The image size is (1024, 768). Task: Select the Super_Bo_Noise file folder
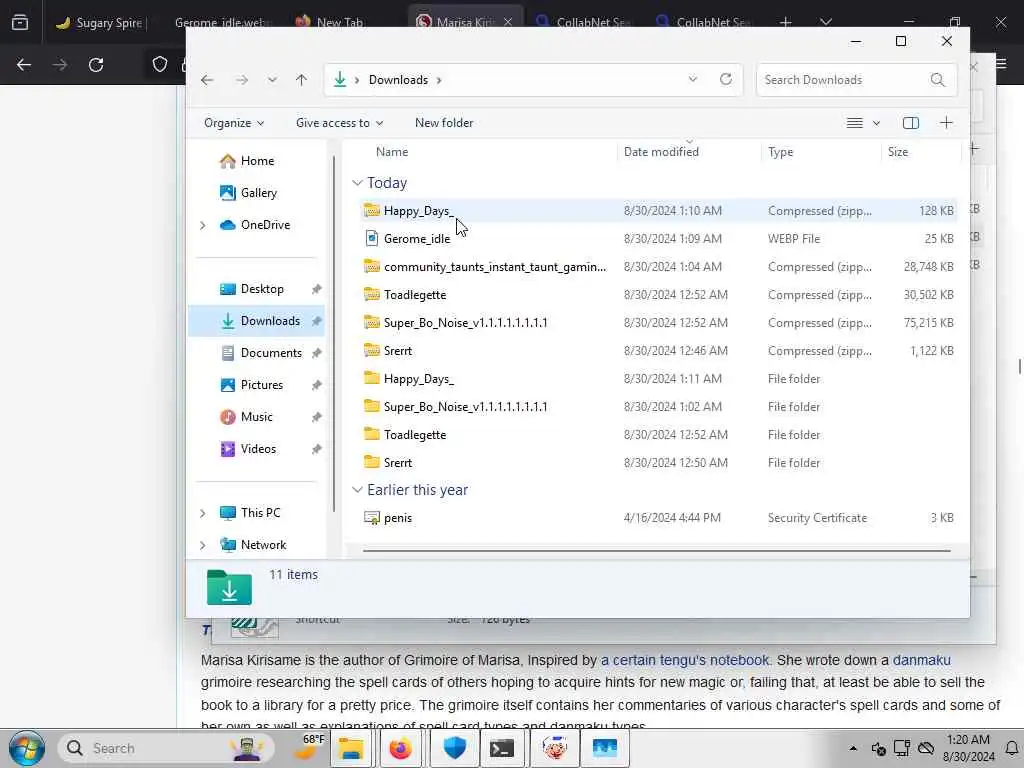click(658, 407)
